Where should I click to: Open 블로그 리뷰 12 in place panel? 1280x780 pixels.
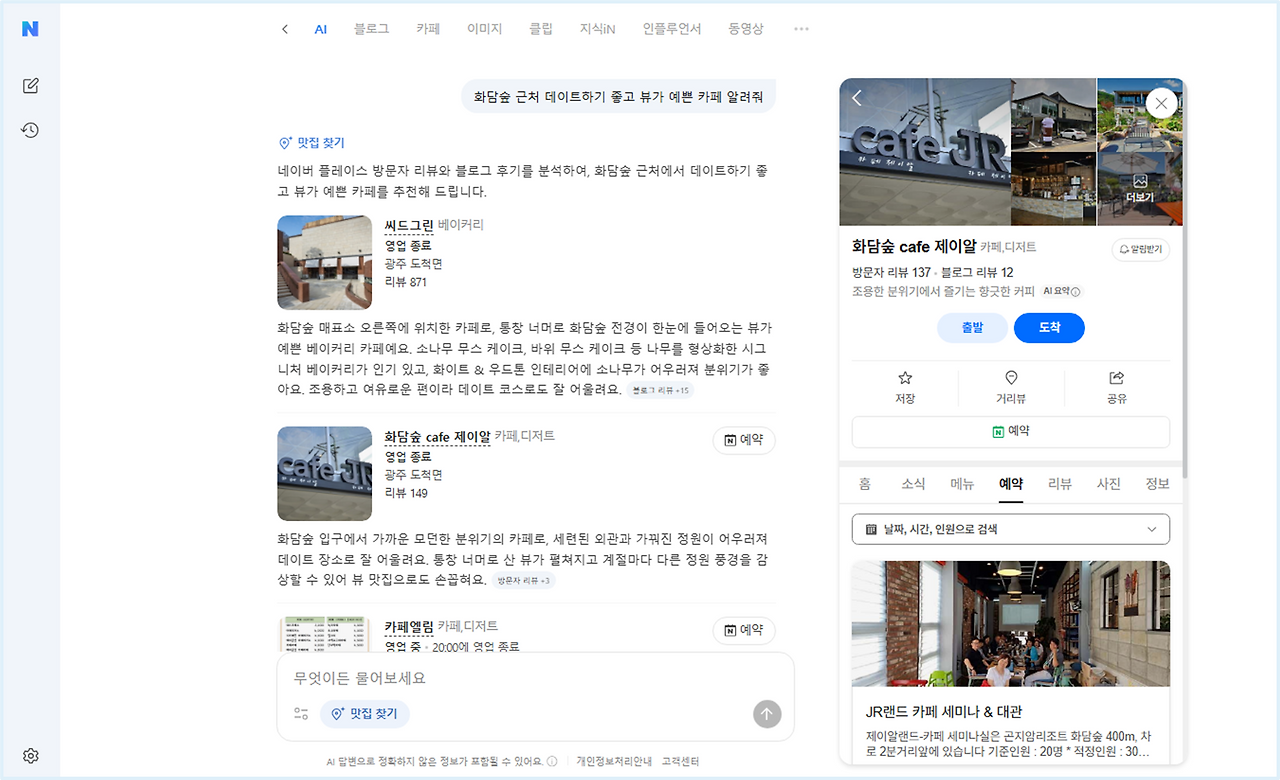(x=976, y=272)
